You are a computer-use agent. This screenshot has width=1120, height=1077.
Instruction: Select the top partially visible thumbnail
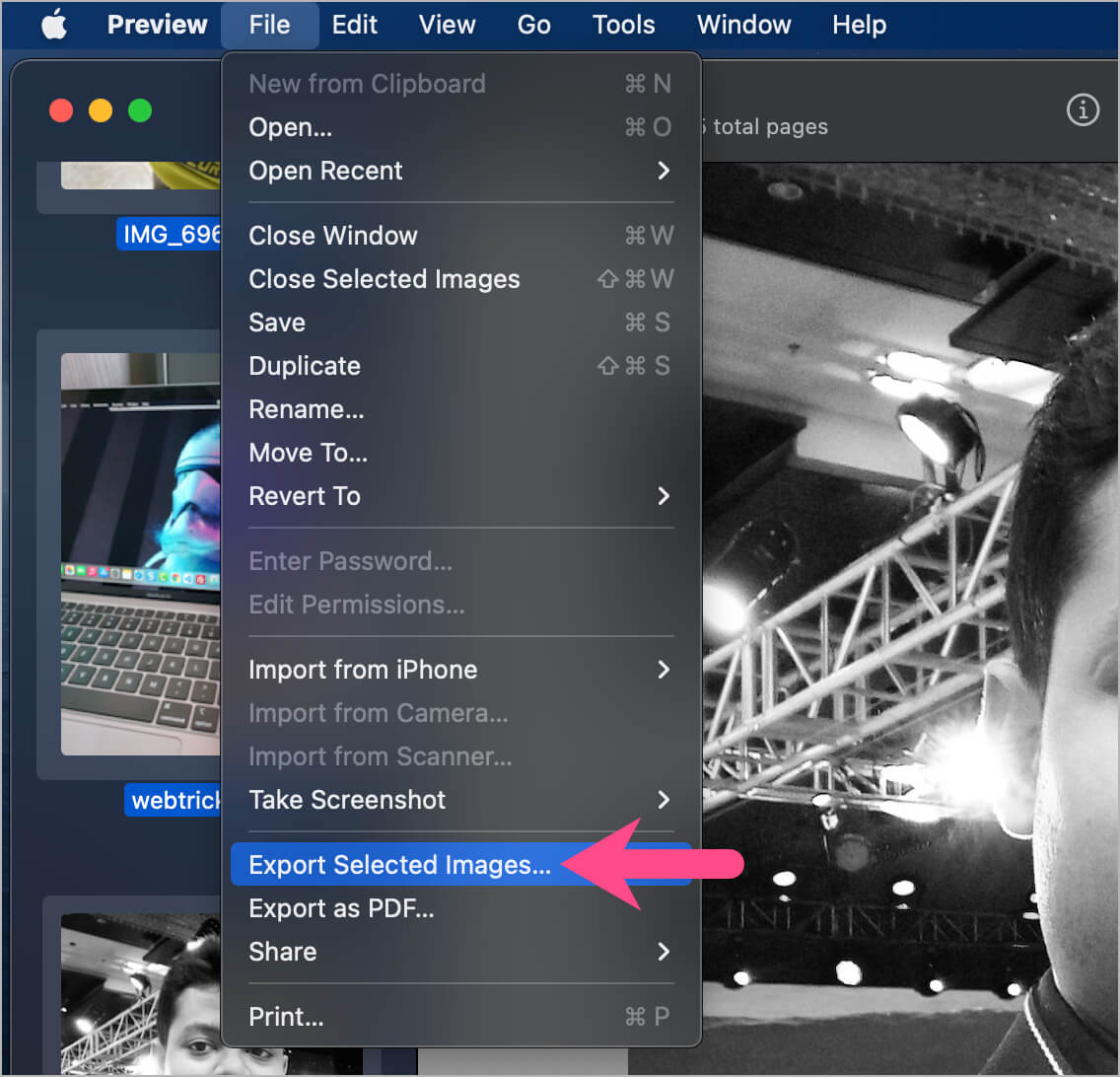click(x=141, y=176)
